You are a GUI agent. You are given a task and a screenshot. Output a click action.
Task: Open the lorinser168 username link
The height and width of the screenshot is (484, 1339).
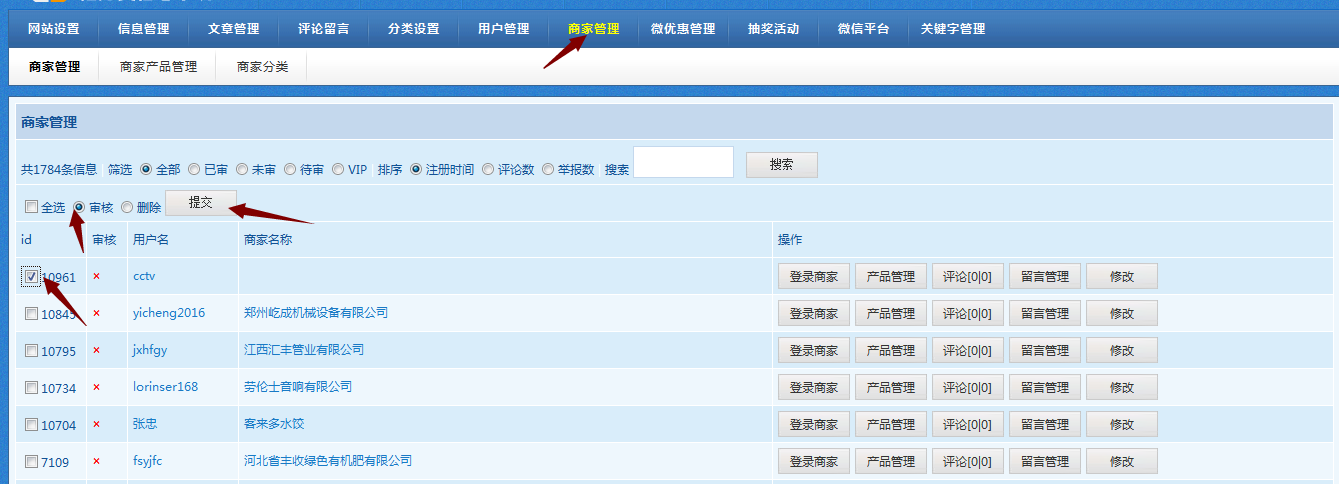[x=165, y=387]
